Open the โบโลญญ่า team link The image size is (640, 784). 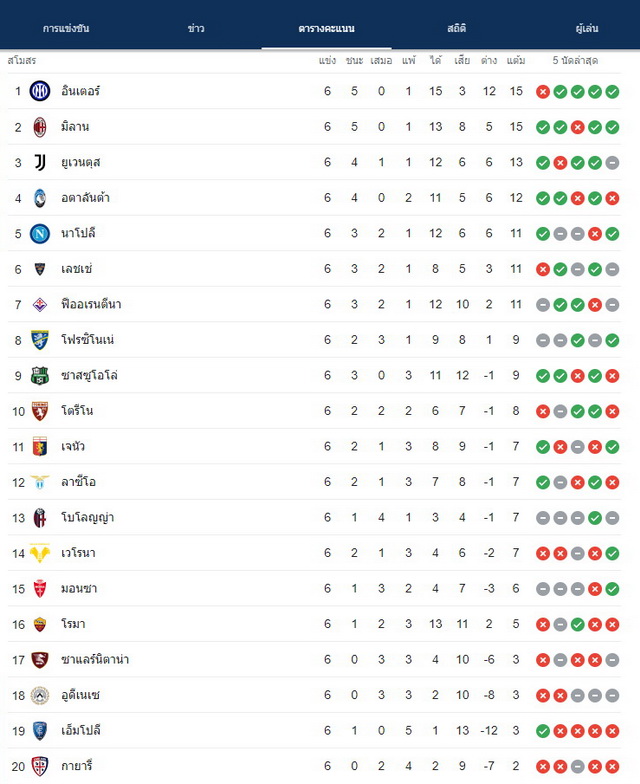pyautogui.click(x=88, y=518)
